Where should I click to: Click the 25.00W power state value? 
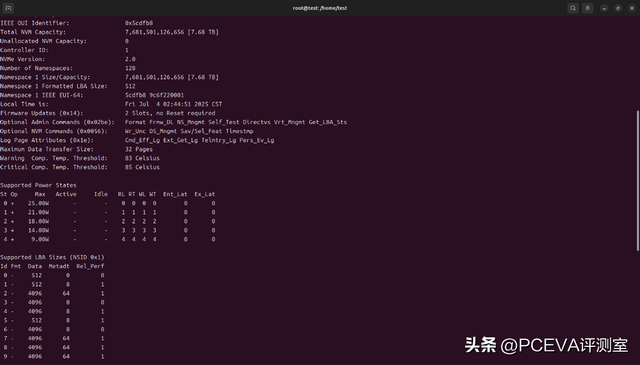click(38, 203)
